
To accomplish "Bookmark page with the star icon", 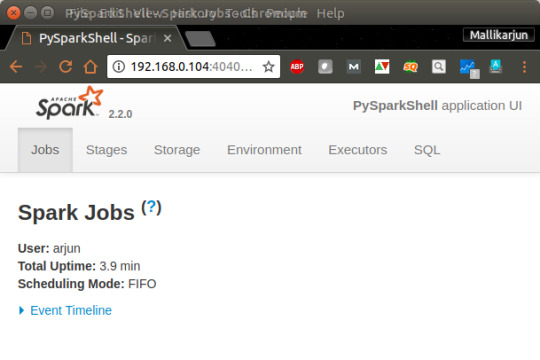I will (269, 66).
